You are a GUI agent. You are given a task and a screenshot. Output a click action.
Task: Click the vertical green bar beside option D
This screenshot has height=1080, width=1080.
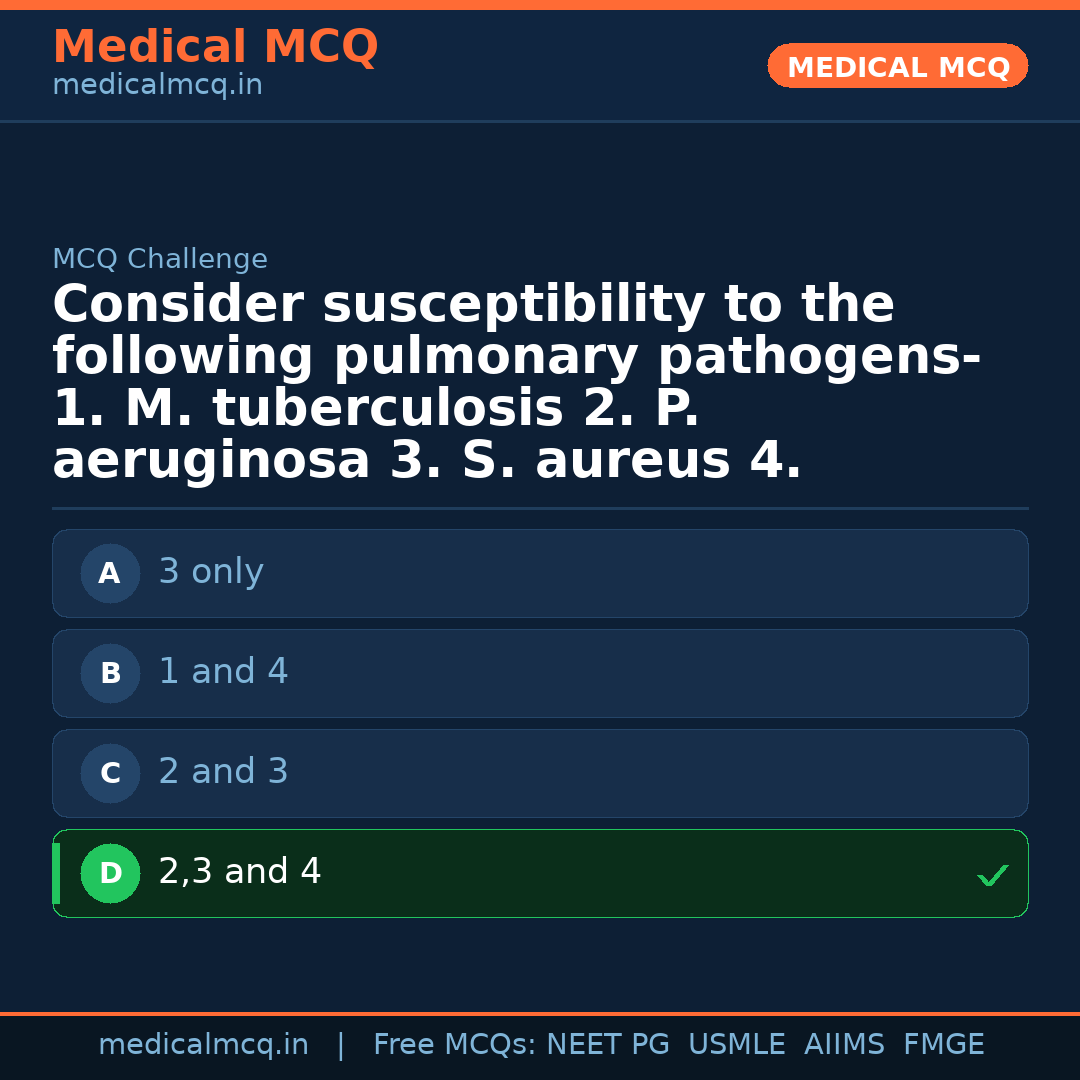pyautogui.click(x=55, y=873)
